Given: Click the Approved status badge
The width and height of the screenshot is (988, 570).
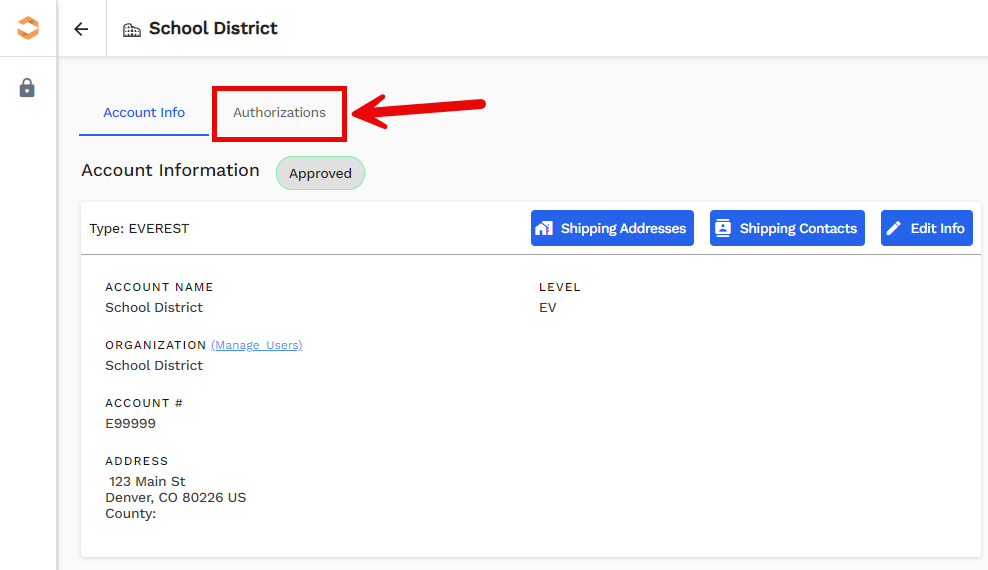Looking at the screenshot, I should click(x=320, y=173).
